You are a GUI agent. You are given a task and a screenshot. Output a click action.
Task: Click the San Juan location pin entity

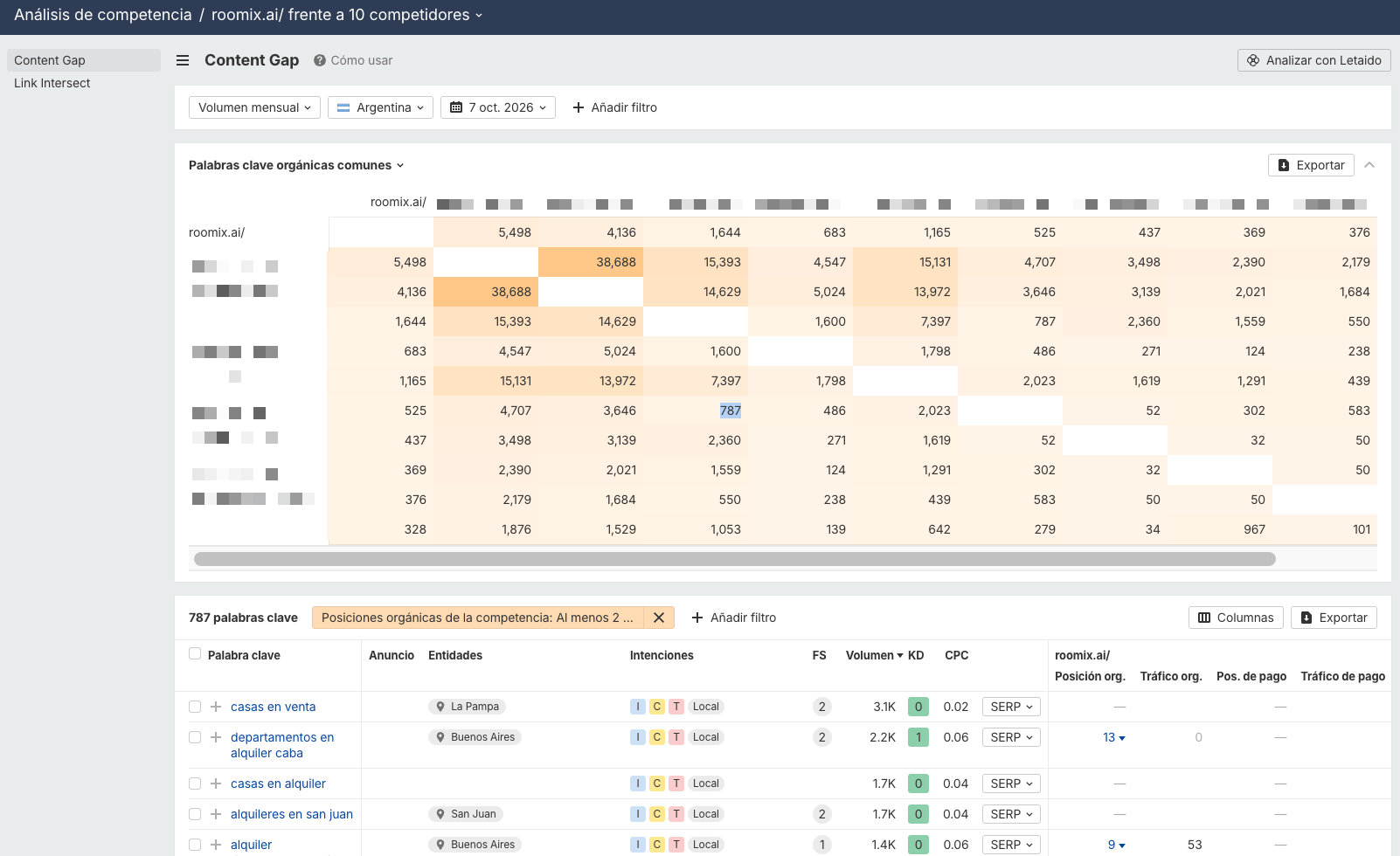(466, 814)
